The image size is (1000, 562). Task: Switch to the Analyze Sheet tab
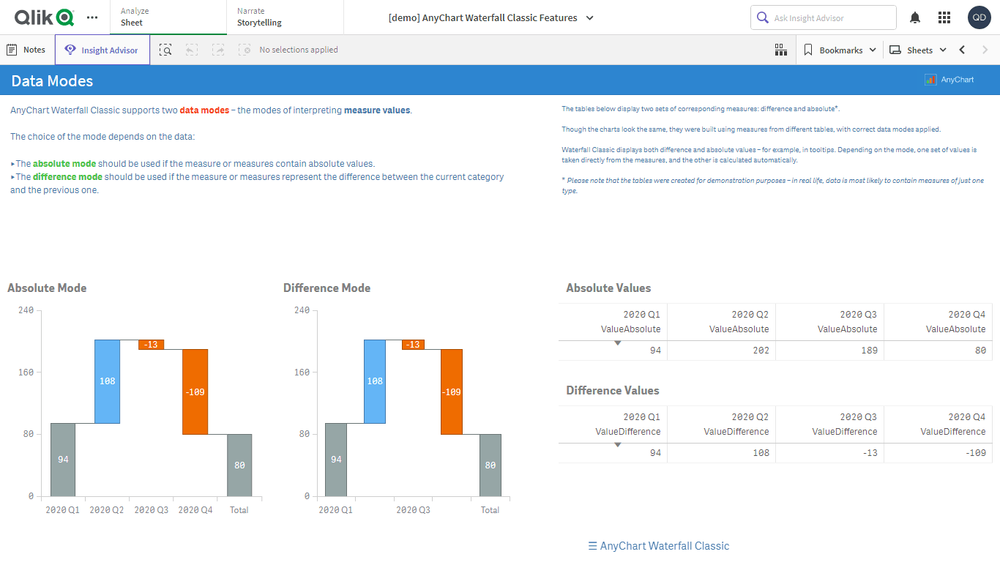165,17
